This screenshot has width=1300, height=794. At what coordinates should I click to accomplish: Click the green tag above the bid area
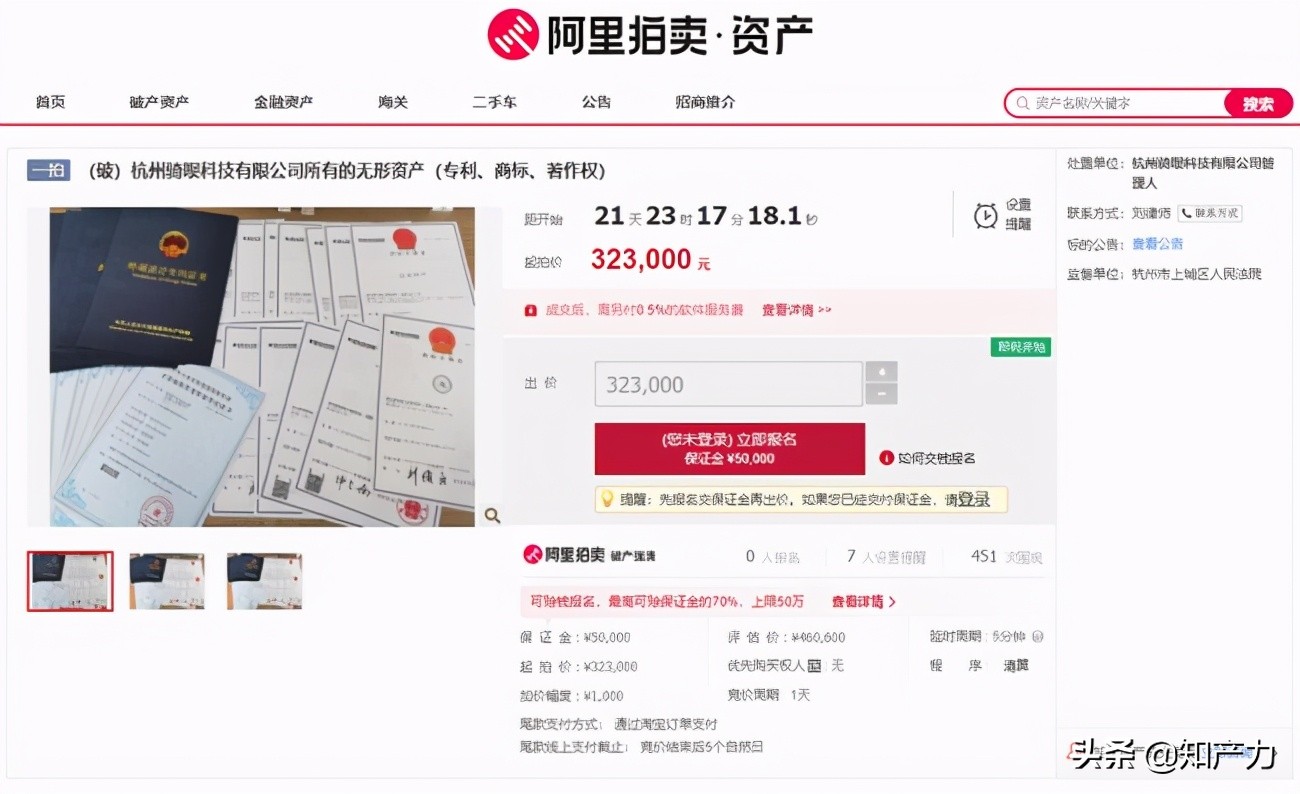coord(1021,347)
